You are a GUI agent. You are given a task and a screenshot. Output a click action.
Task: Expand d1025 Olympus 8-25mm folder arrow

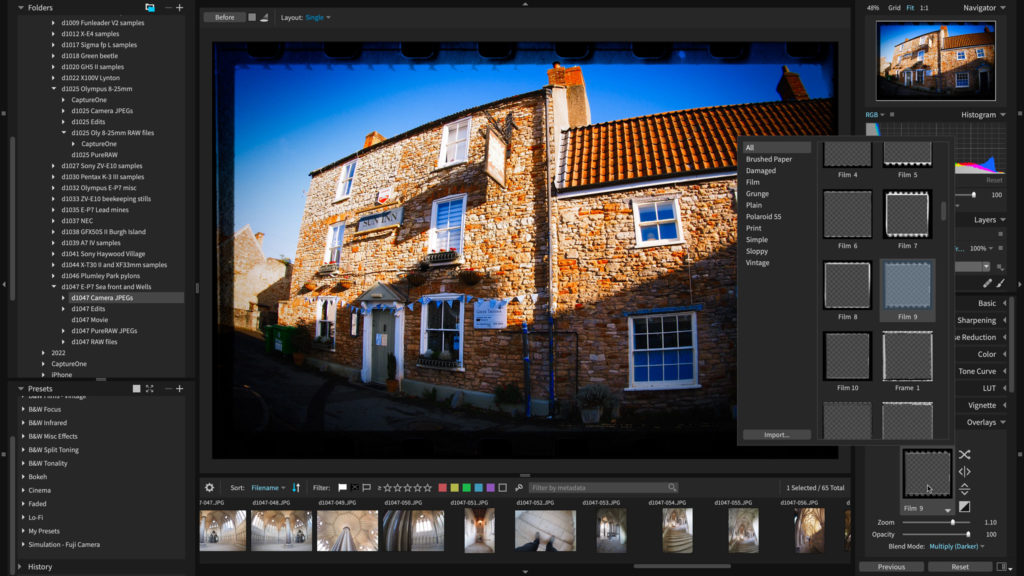tap(54, 89)
